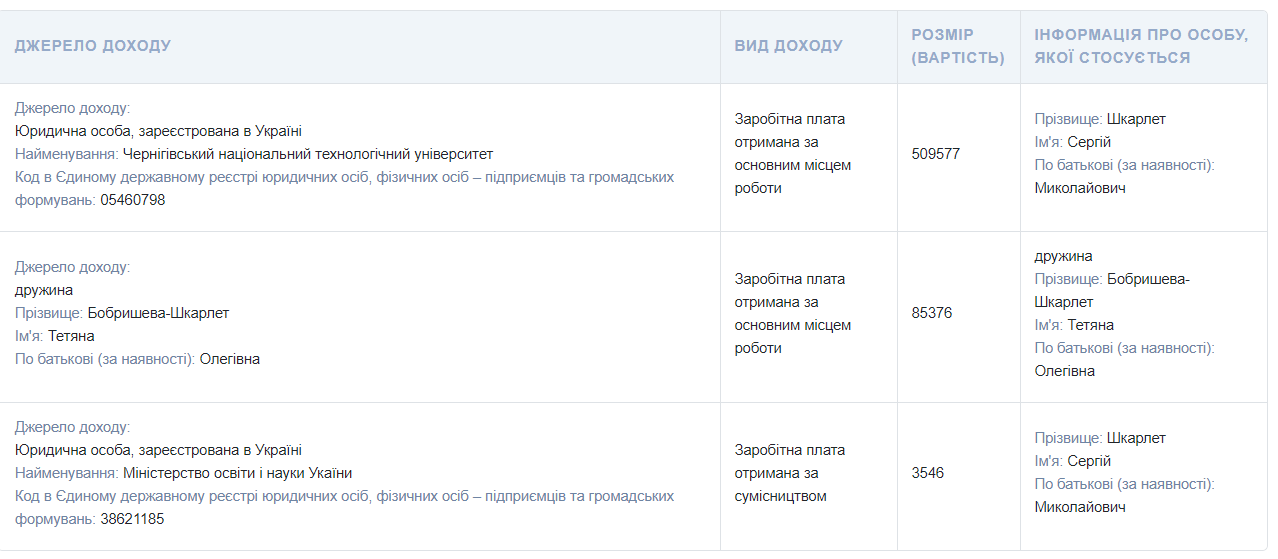Click the income type cell in the first row
Viewport: 1278px width, 559px height.
click(792, 154)
